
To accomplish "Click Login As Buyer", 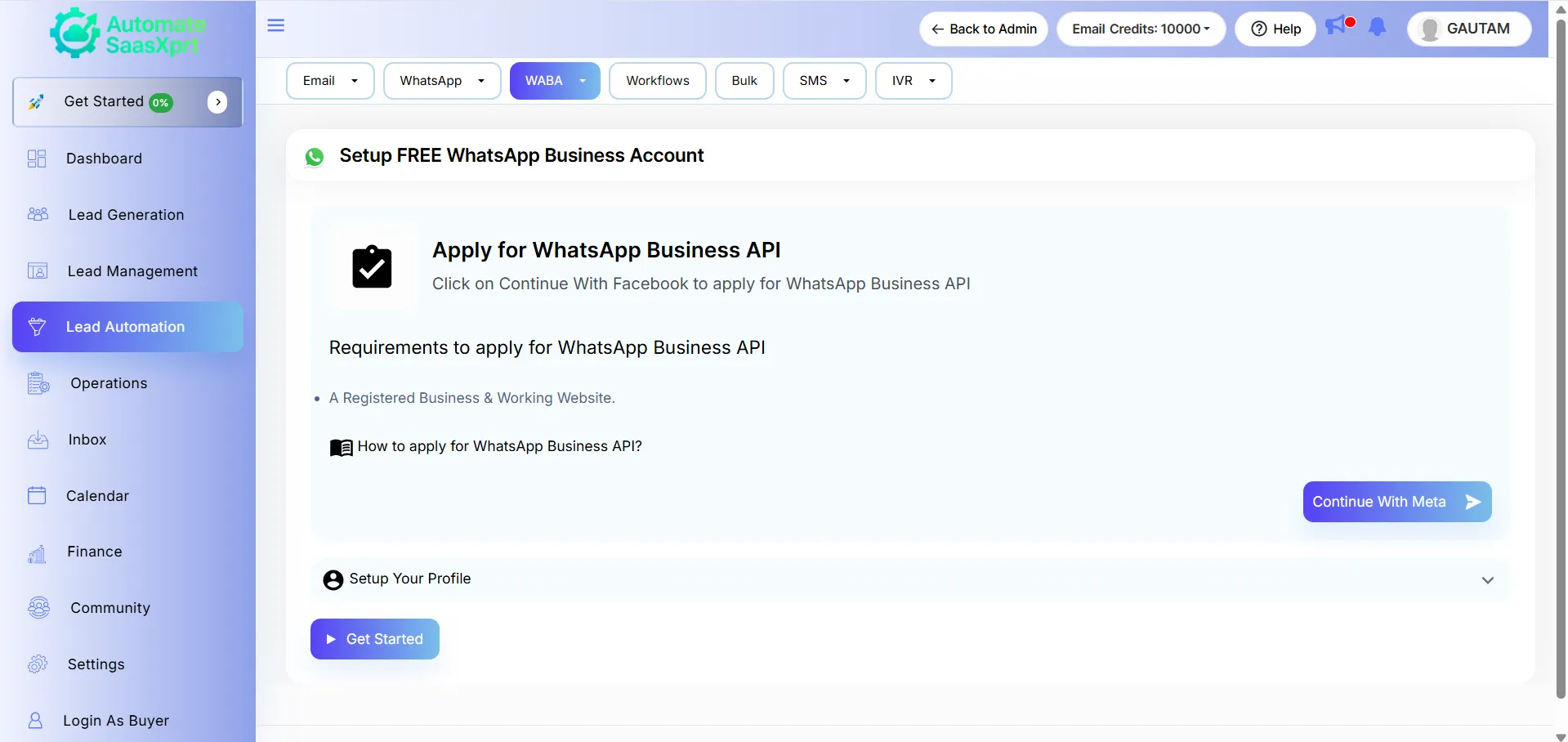I will pos(127,721).
